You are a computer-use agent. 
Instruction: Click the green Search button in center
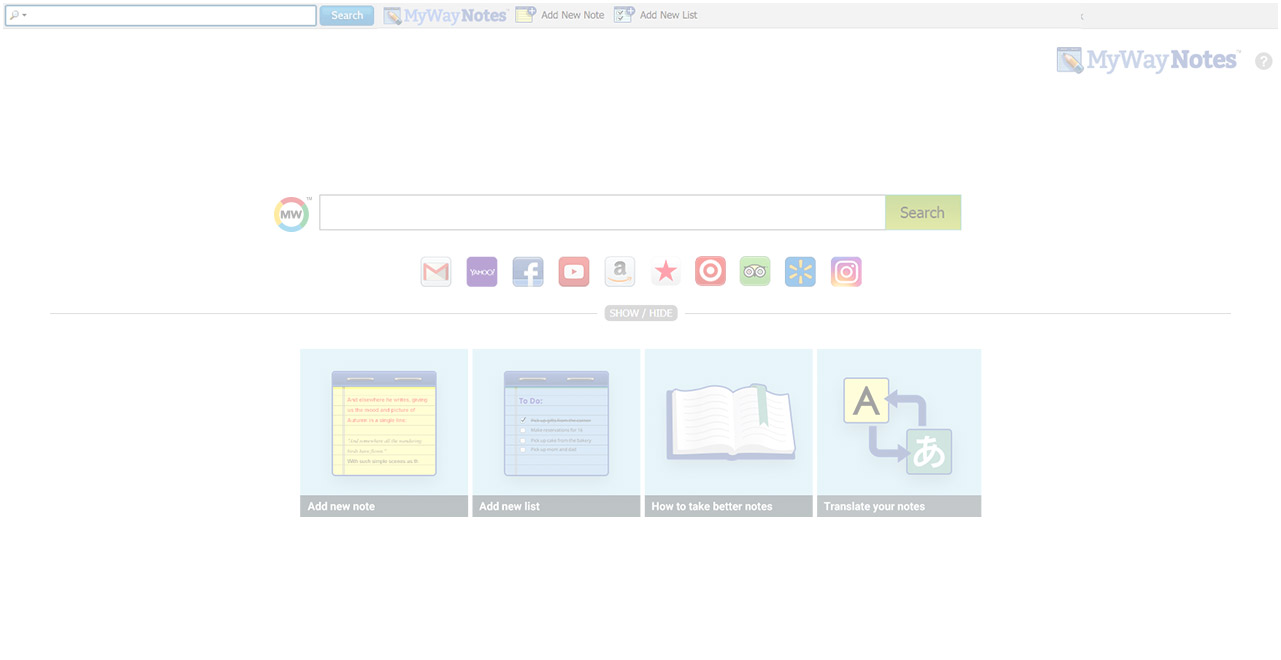(x=922, y=212)
